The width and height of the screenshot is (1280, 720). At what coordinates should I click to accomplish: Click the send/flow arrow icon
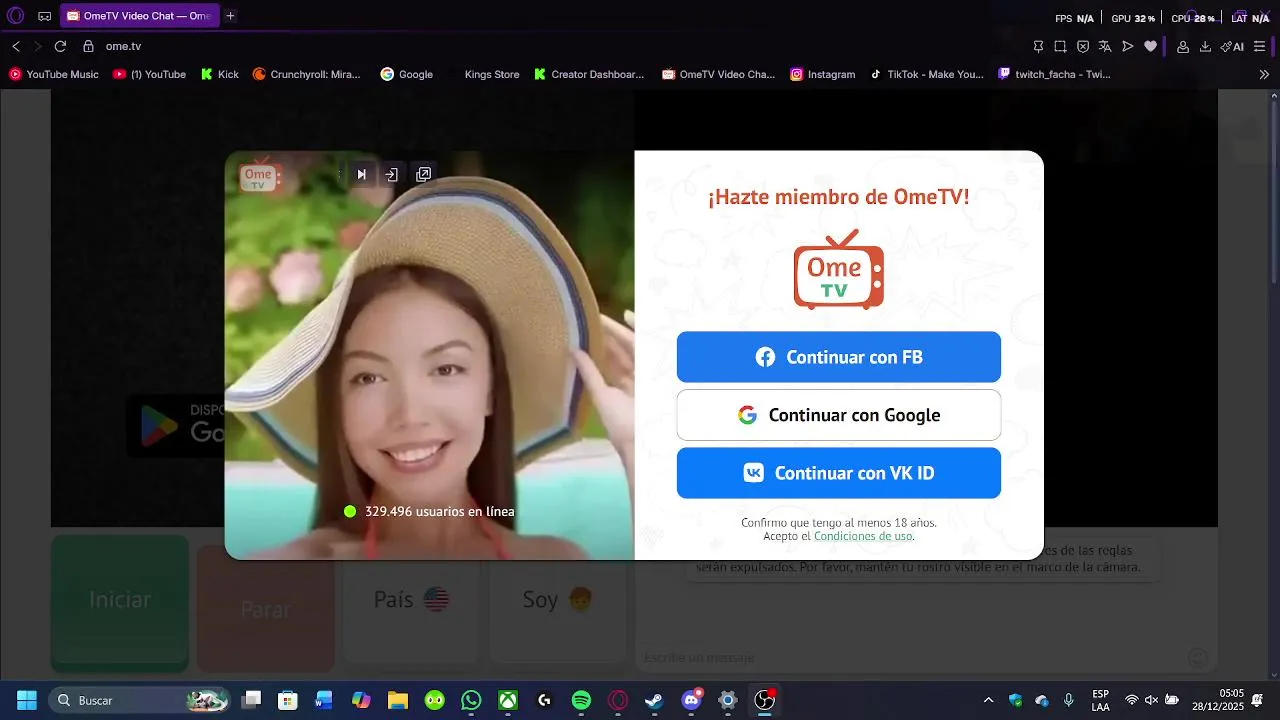pyautogui.click(x=1128, y=46)
